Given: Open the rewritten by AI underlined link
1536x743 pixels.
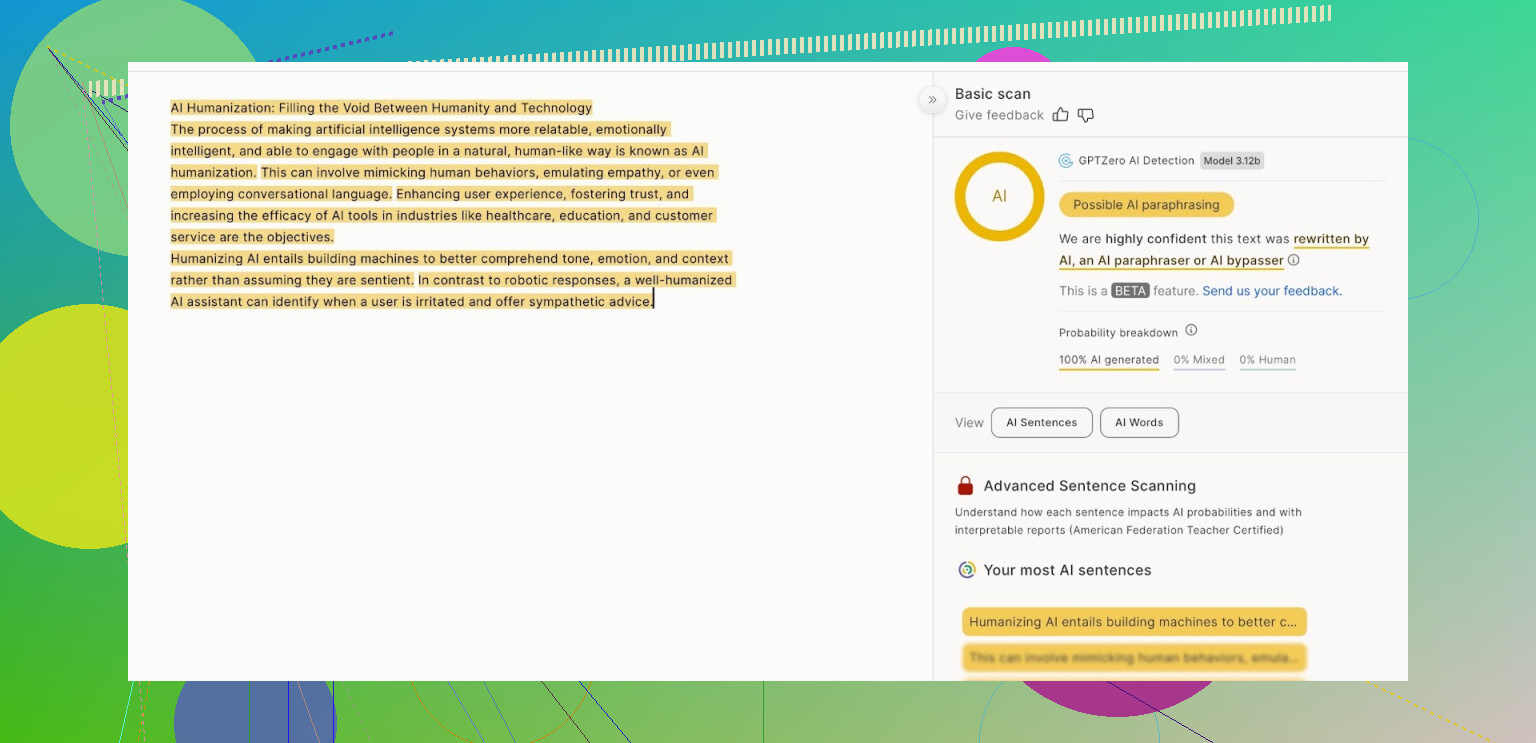Looking at the screenshot, I should coord(1331,240).
